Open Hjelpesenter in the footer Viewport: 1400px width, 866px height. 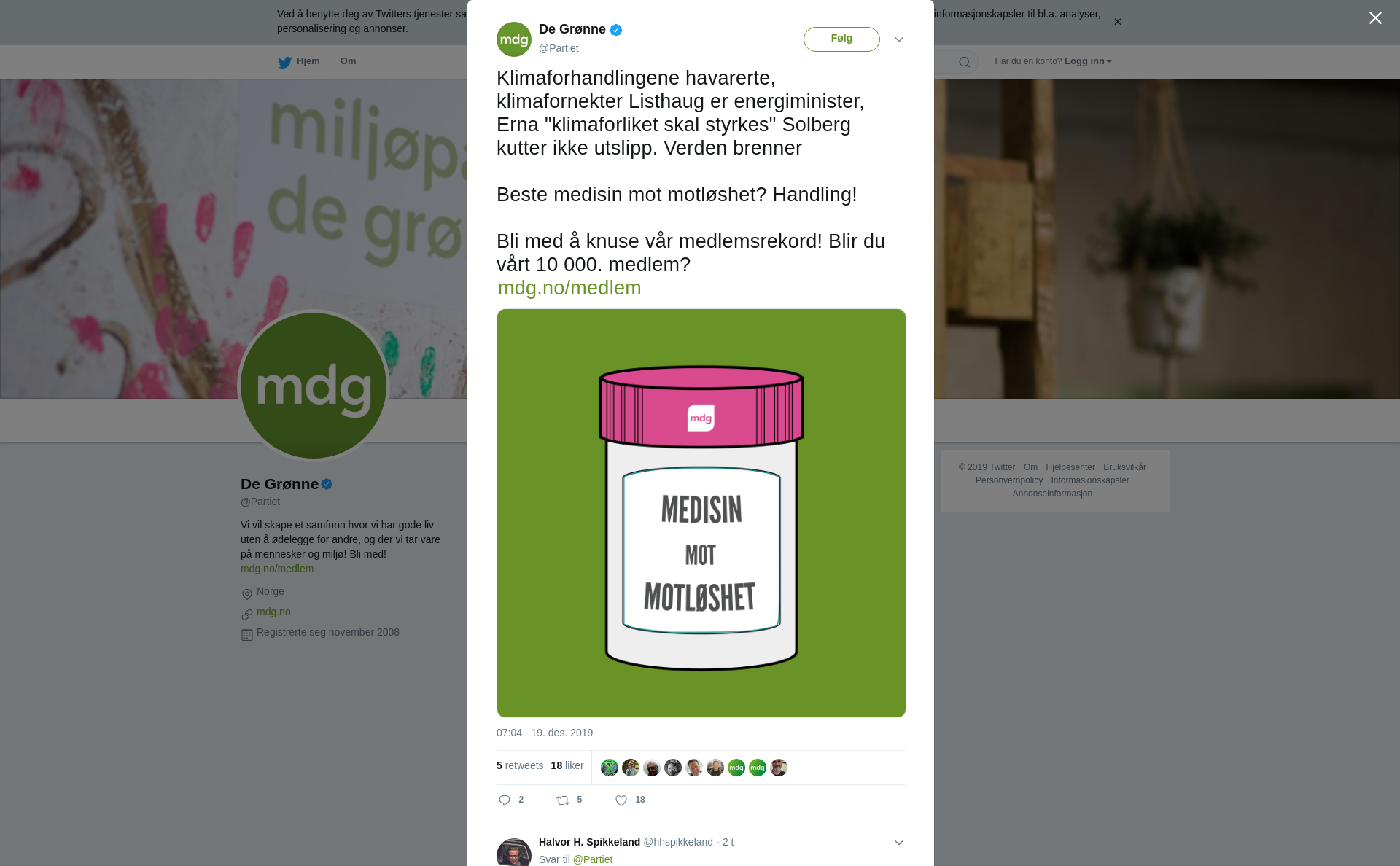click(1070, 467)
